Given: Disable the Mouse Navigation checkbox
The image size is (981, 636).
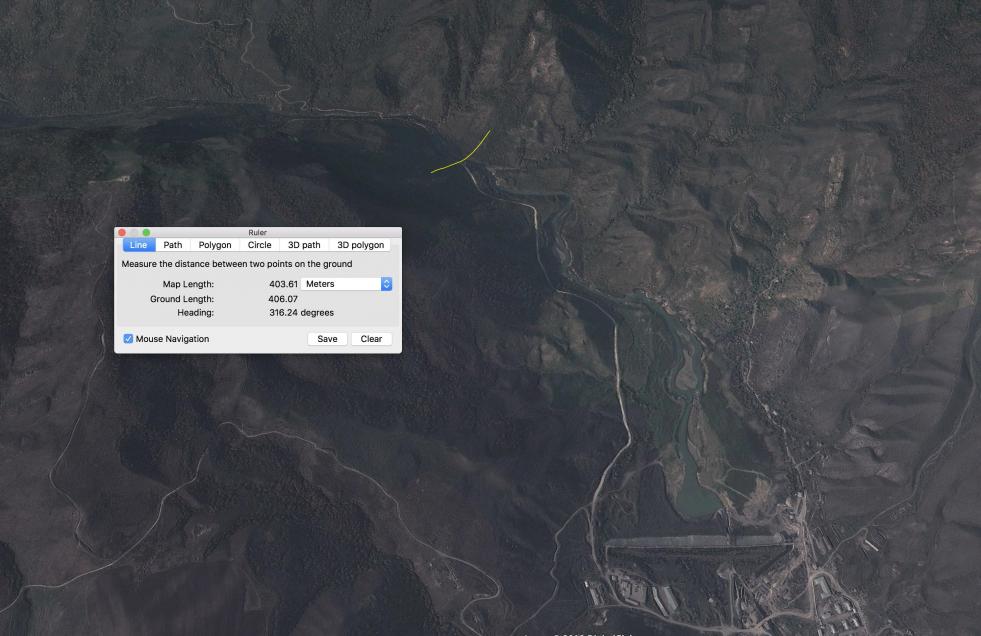Looking at the screenshot, I should (128, 339).
